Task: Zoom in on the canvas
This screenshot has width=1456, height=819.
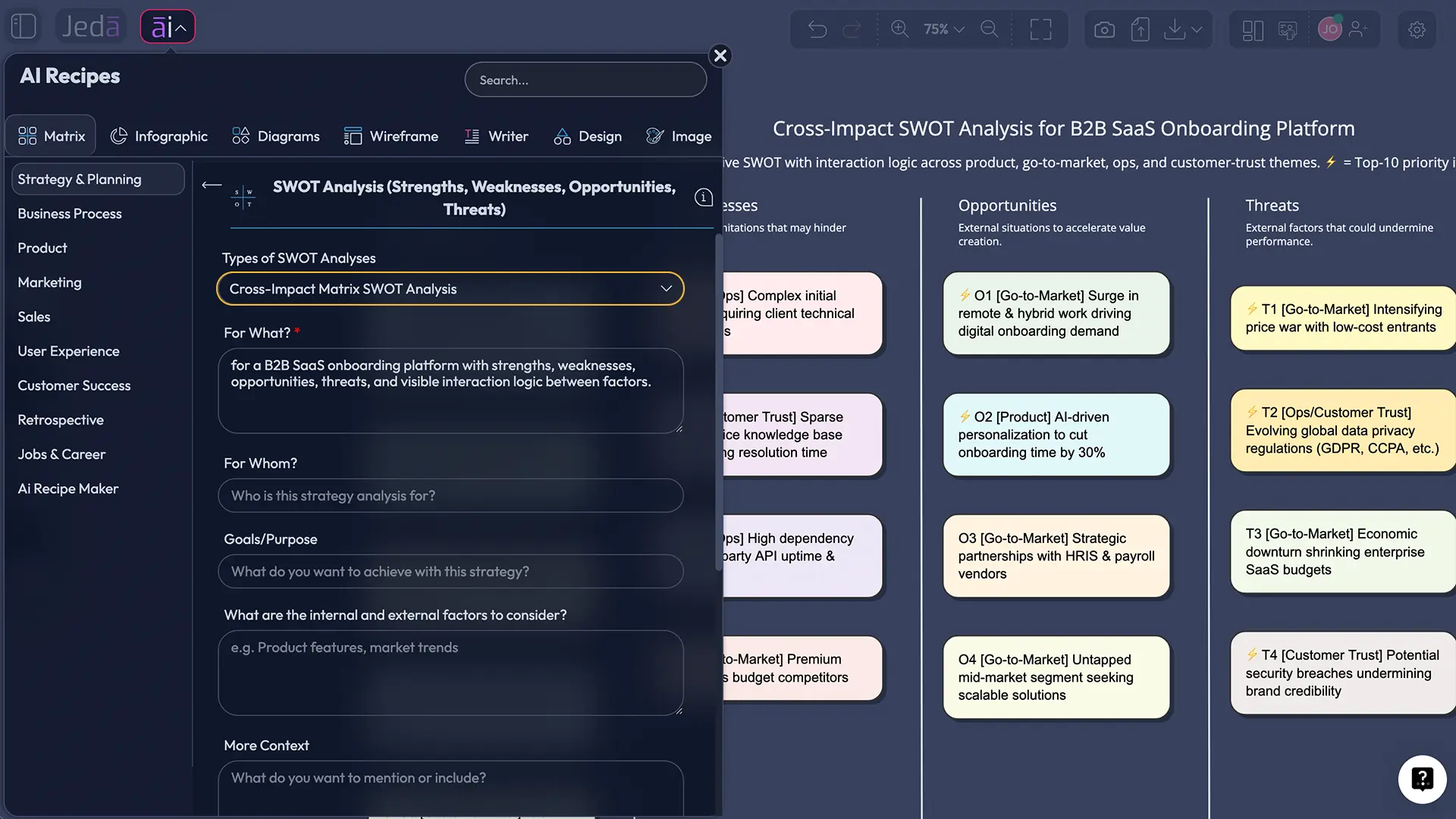Action: click(899, 29)
